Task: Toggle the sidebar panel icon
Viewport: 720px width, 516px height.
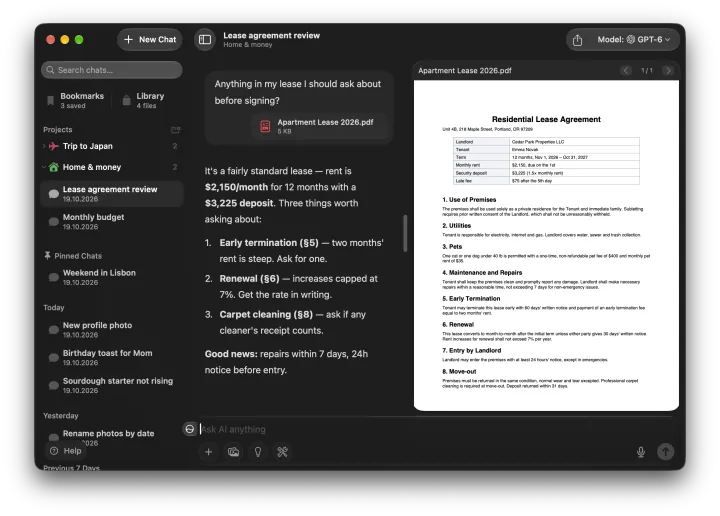Action: (205, 39)
